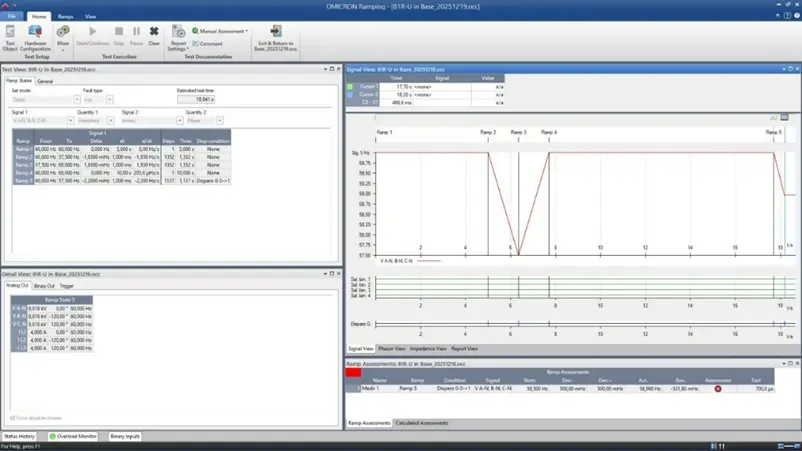Open the Ramp Assessments pane menu arrow
This screenshot has height=451, width=802.
(x=784, y=364)
